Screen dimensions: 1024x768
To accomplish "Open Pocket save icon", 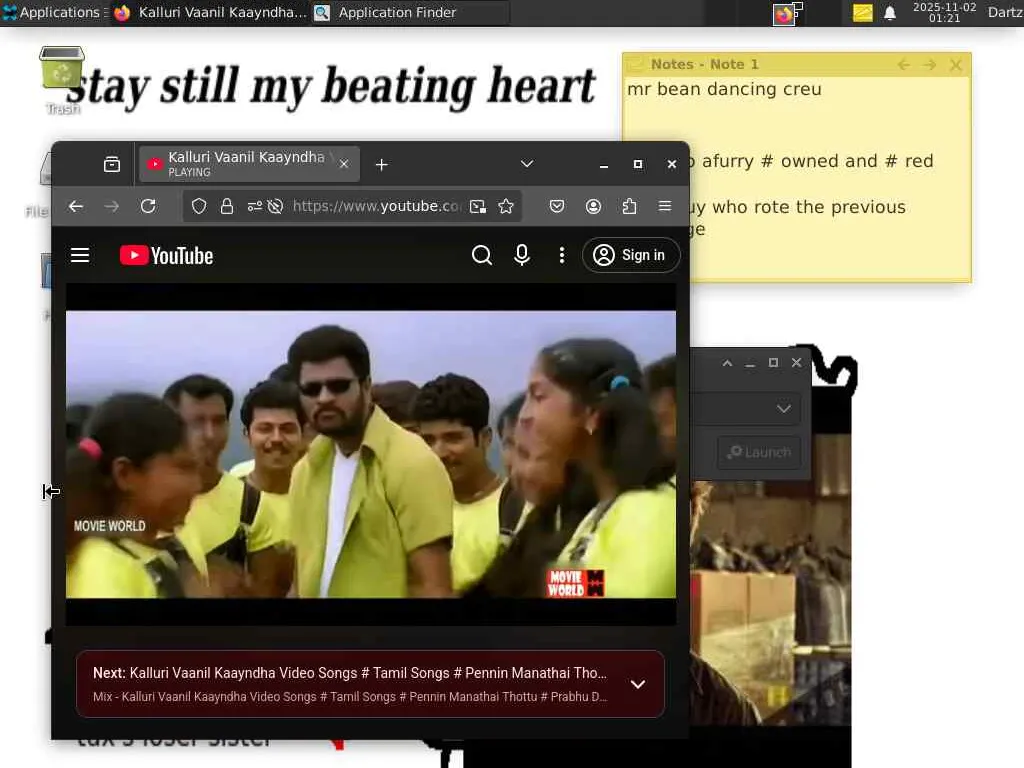I will point(556,206).
